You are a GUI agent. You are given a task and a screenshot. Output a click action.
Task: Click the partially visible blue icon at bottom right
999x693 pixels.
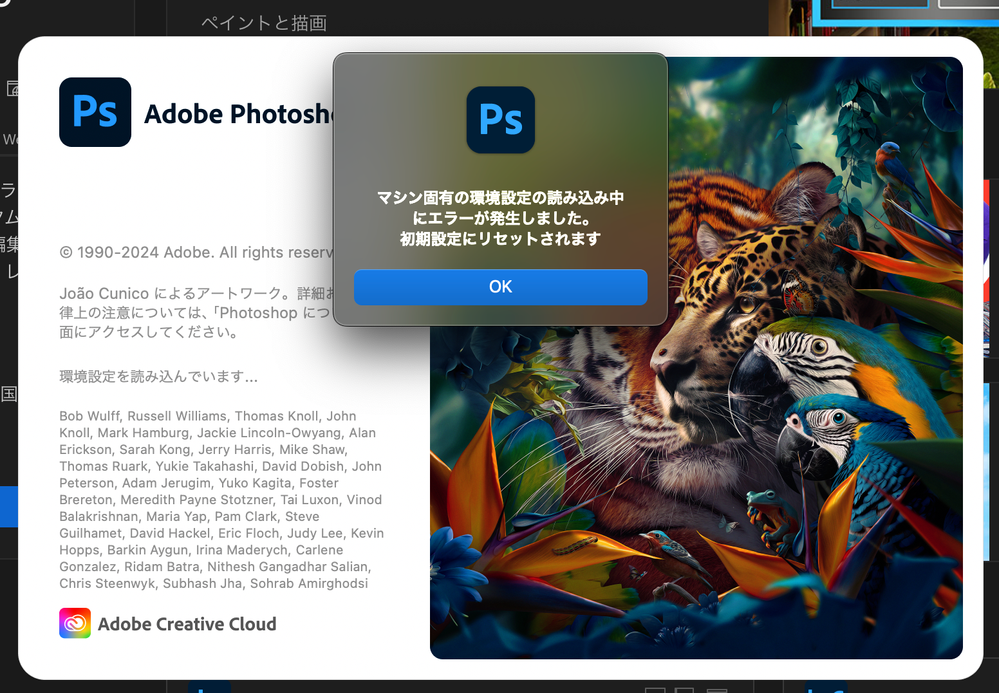[826, 687]
